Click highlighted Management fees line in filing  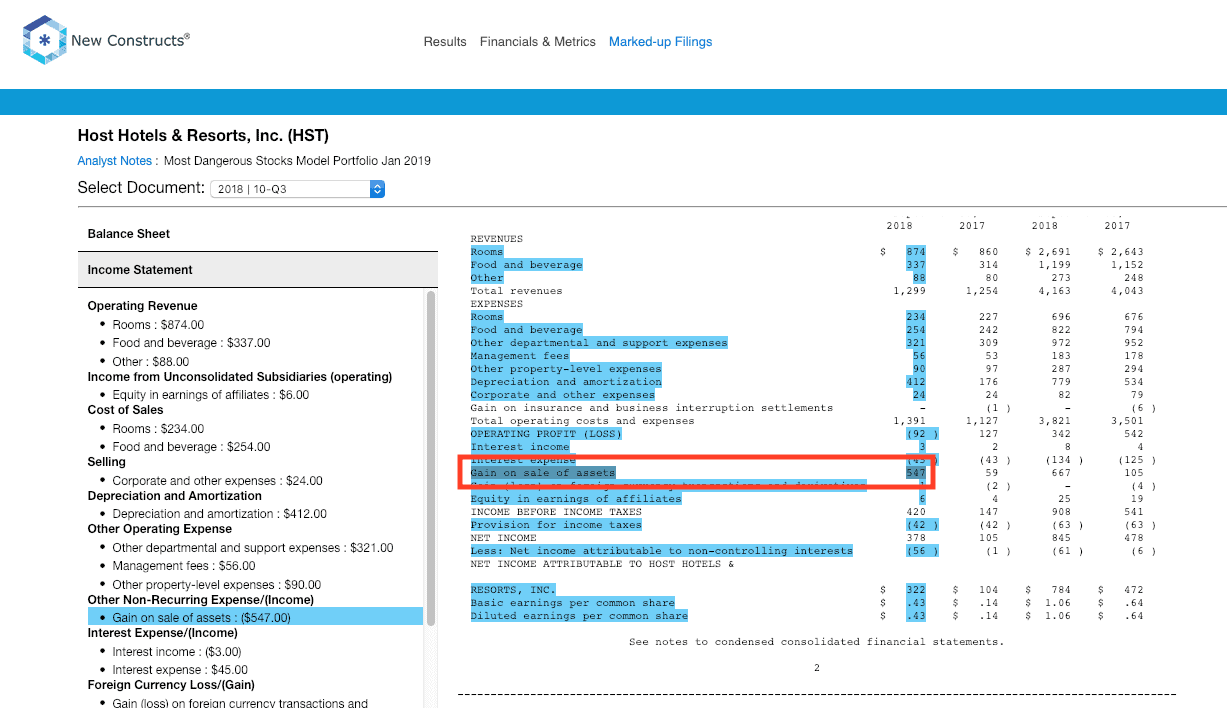pyautogui.click(x=520, y=356)
